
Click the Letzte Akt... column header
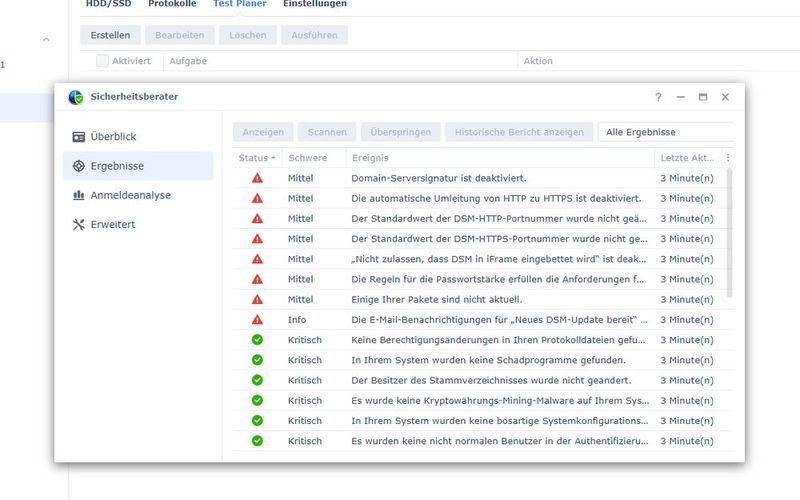[687, 158]
